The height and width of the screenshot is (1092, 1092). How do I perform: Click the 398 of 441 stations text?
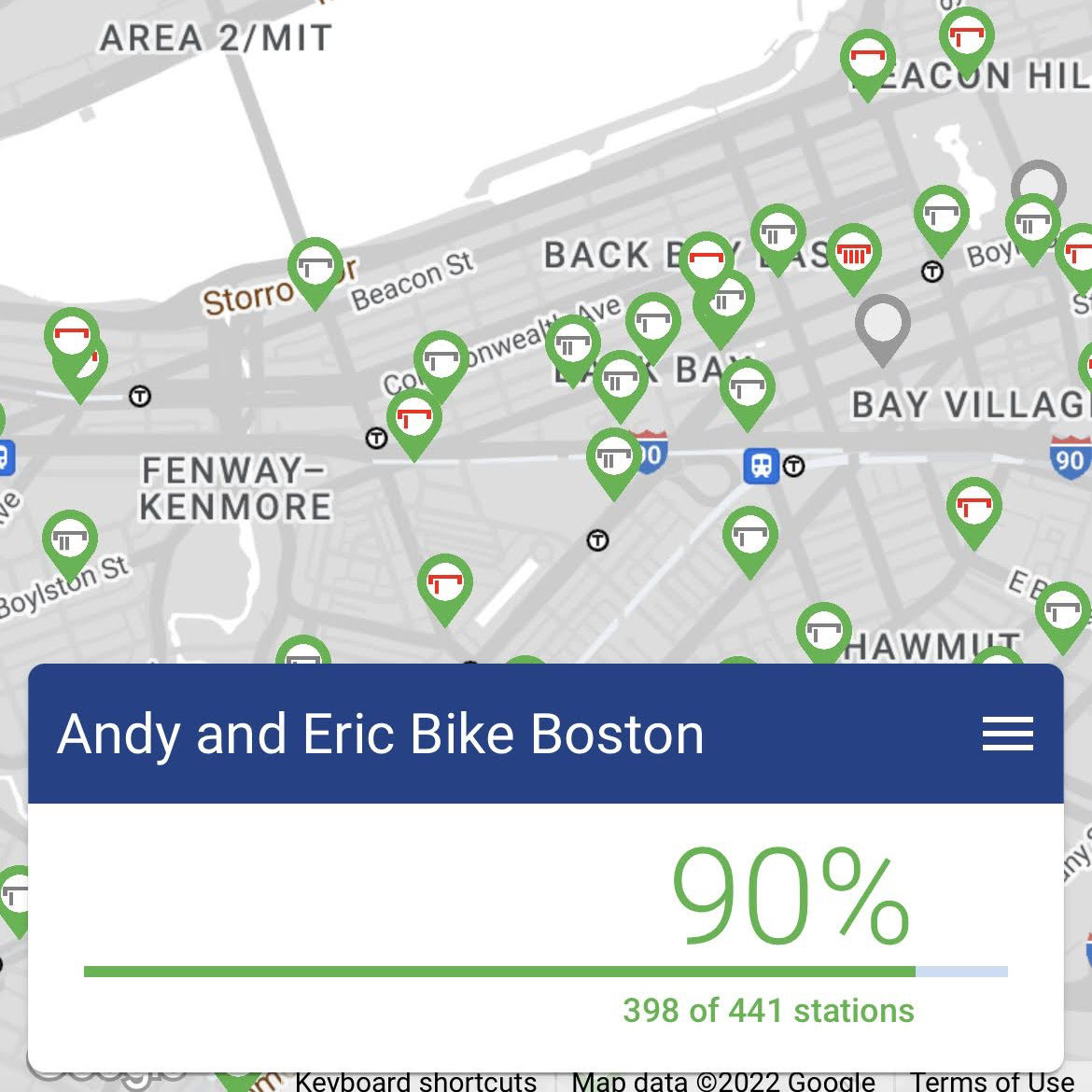click(x=768, y=1011)
